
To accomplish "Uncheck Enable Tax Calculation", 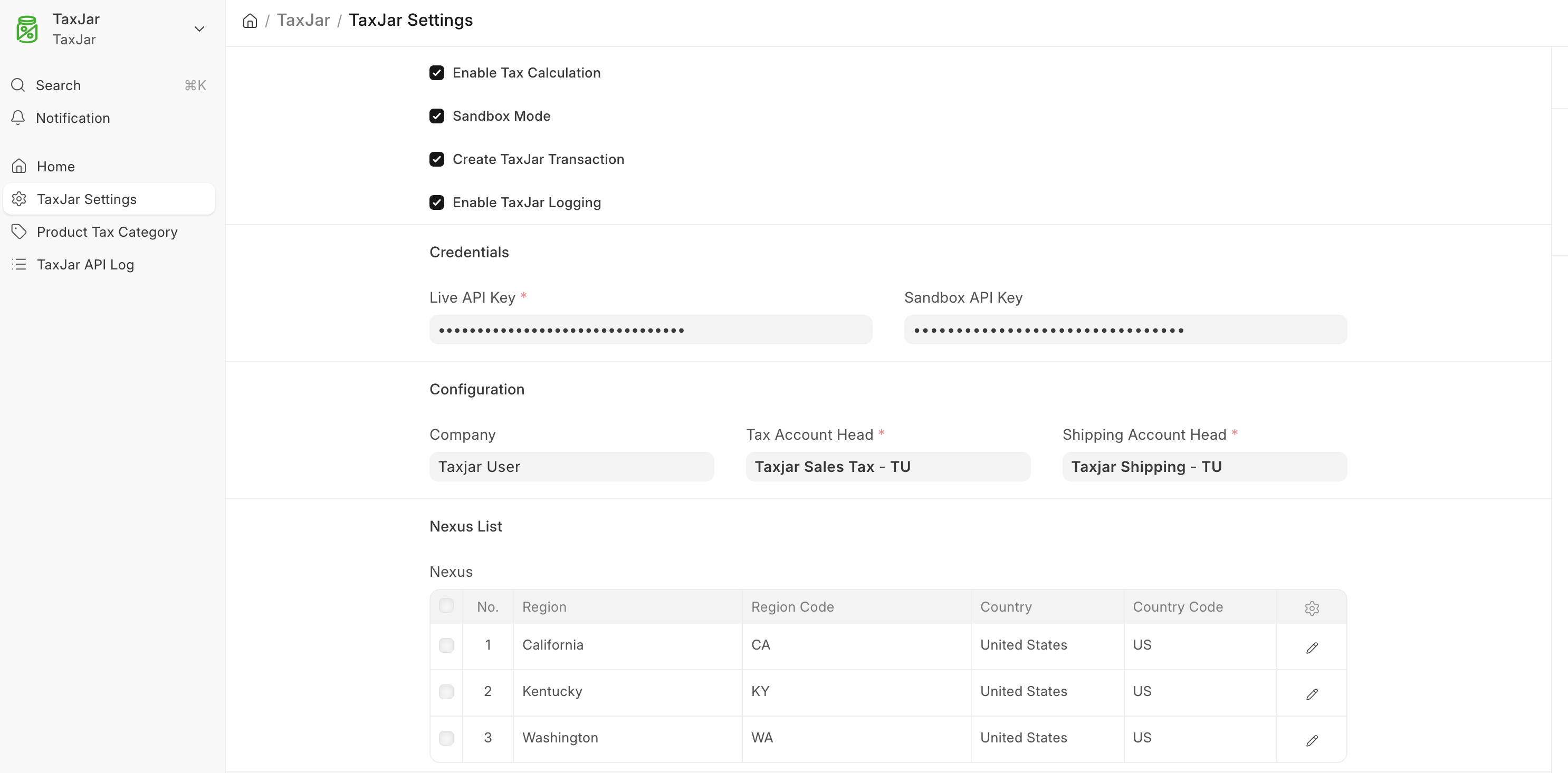I will click(x=436, y=73).
